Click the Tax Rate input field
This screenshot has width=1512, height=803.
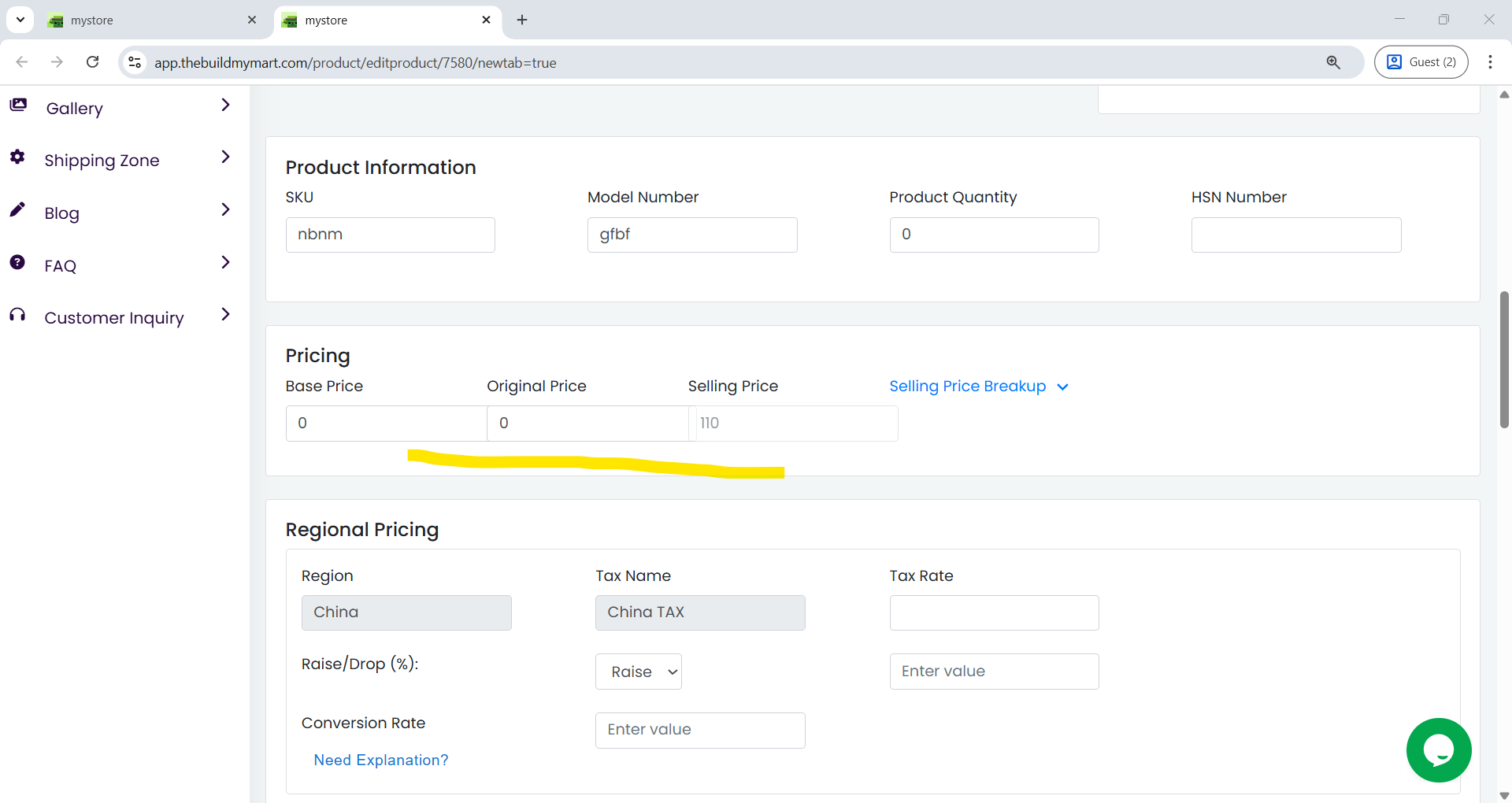(995, 612)
